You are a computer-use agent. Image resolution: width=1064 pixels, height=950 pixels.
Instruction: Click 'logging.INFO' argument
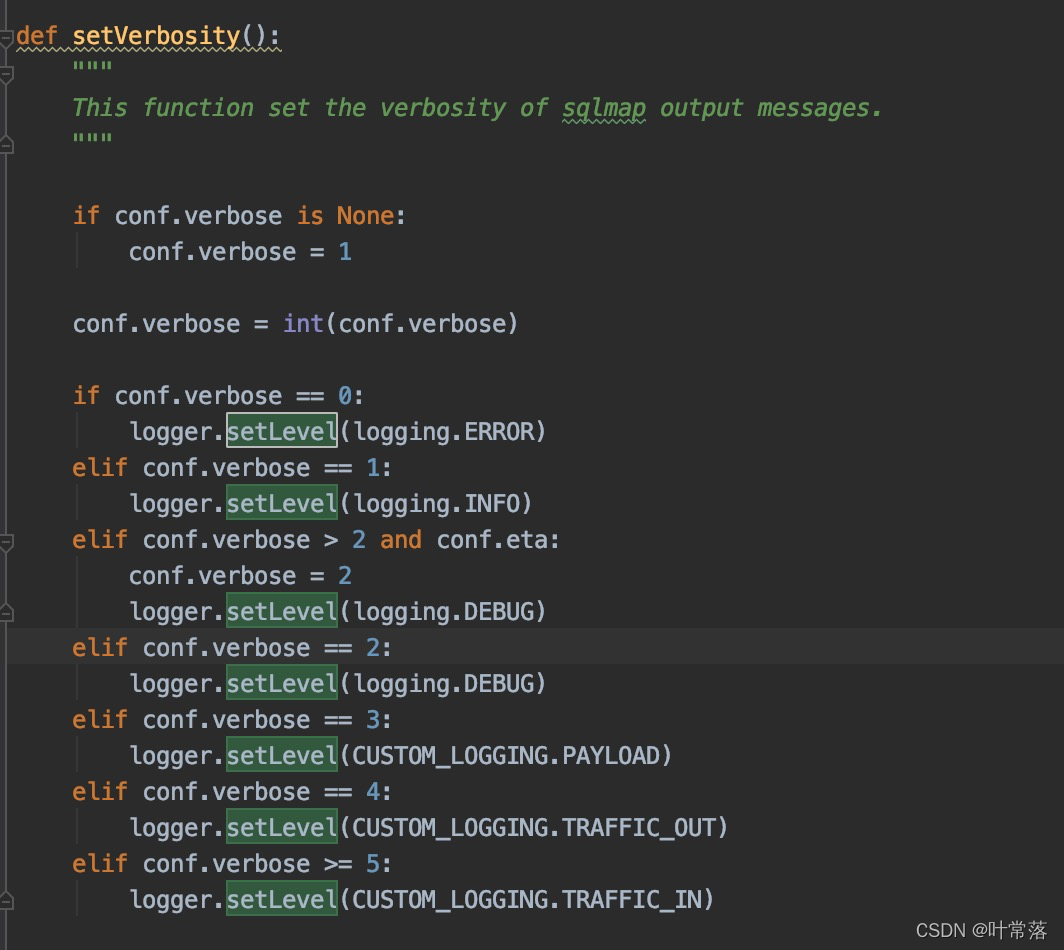(436, 504)
